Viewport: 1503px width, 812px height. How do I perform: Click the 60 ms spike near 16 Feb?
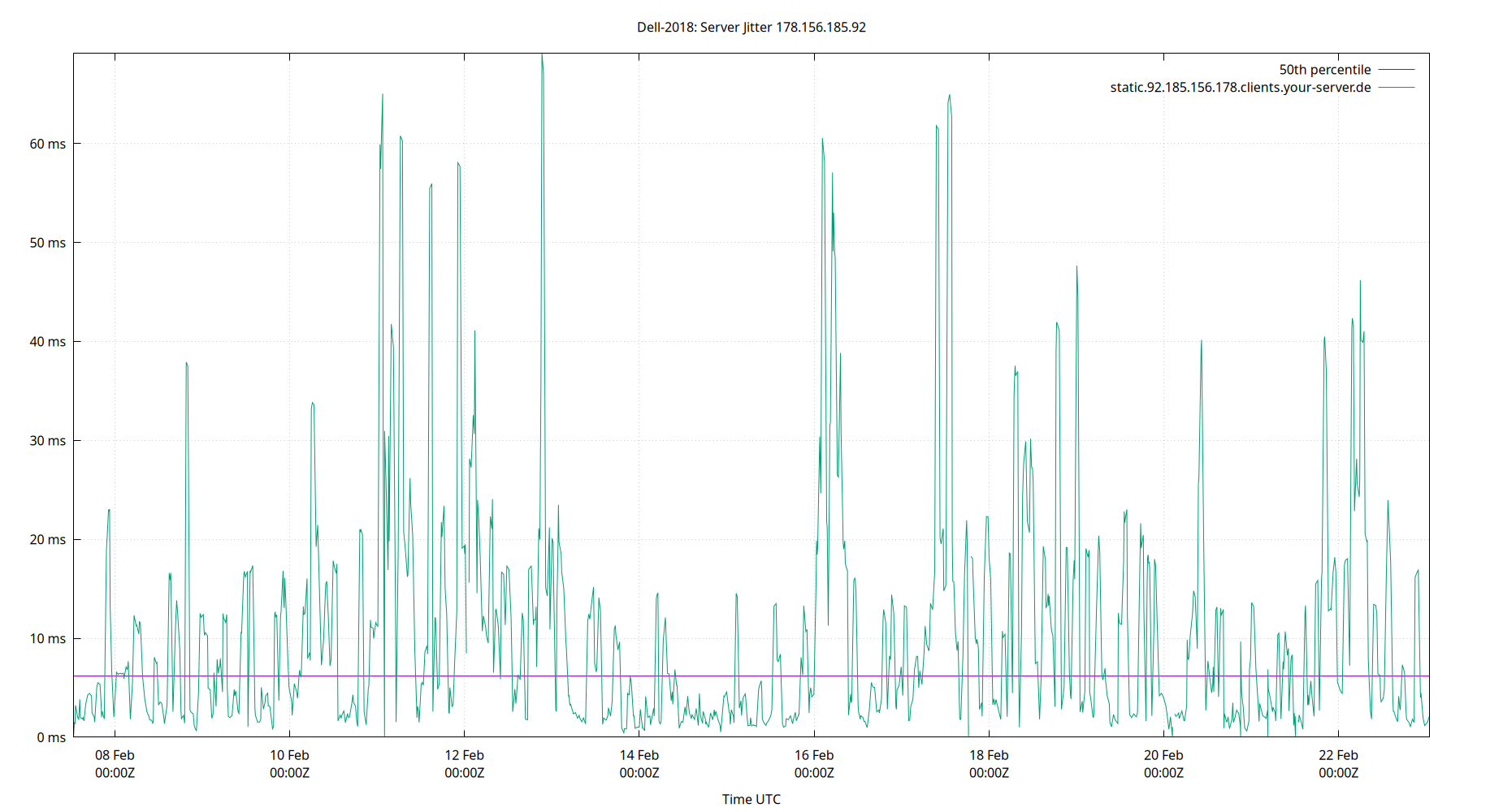point(822,142)
